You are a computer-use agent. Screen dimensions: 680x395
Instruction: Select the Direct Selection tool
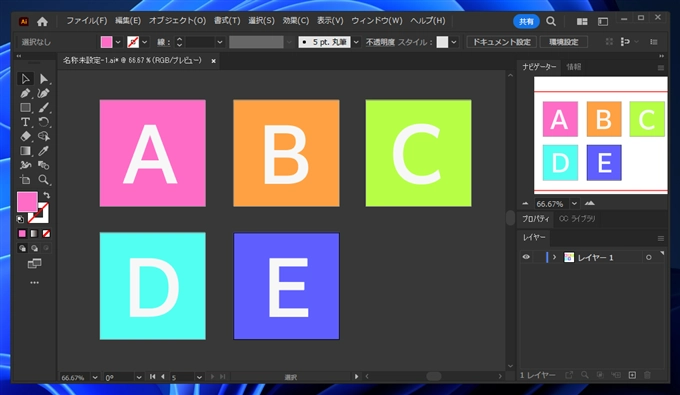(43, 79)
